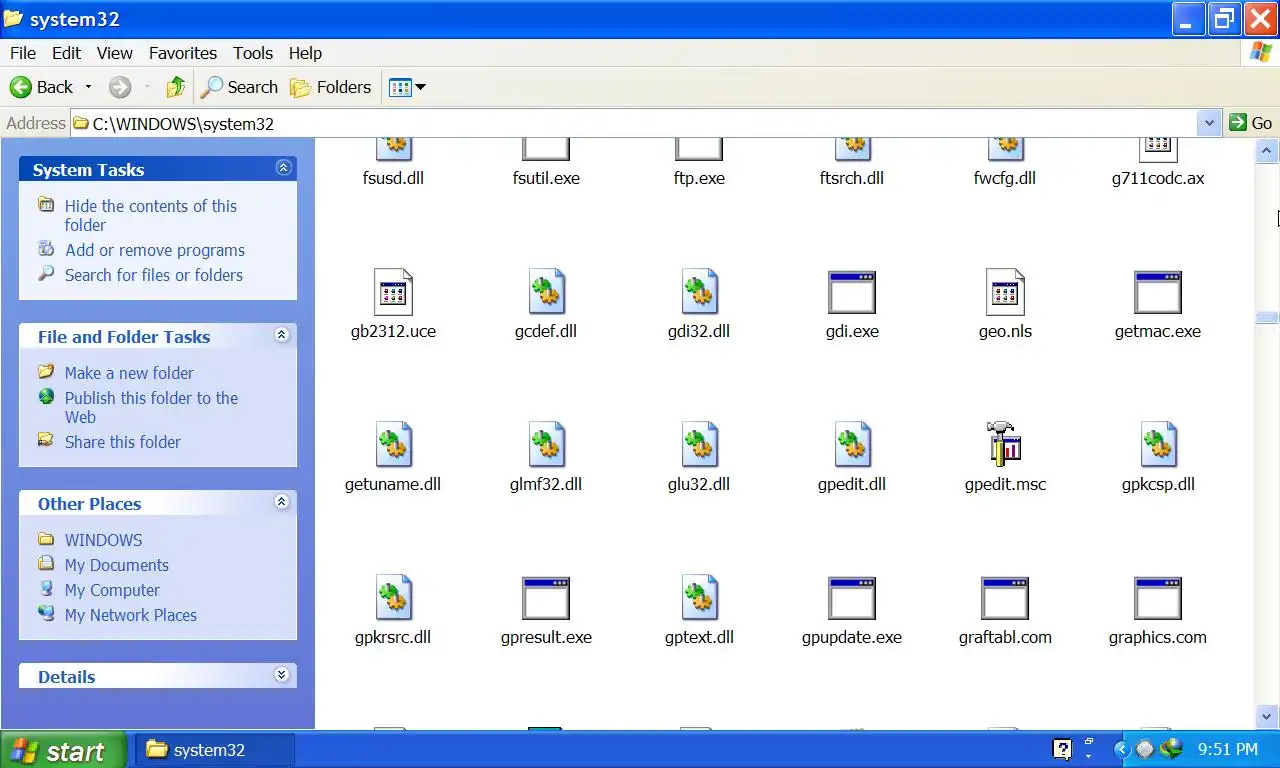Click the fwcfg.dll file label

click(1005, 178)
